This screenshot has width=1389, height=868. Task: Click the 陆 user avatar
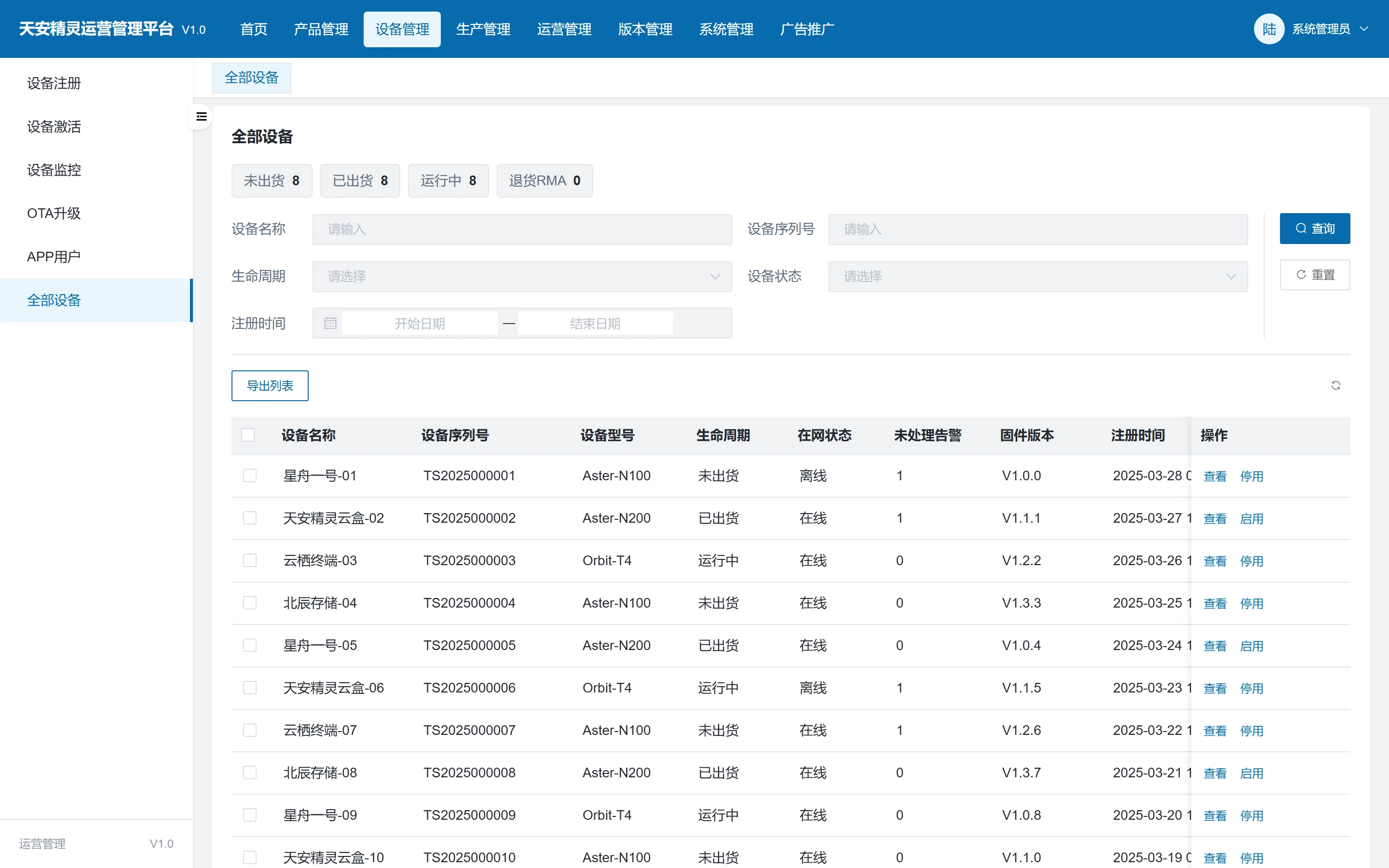1268,29
